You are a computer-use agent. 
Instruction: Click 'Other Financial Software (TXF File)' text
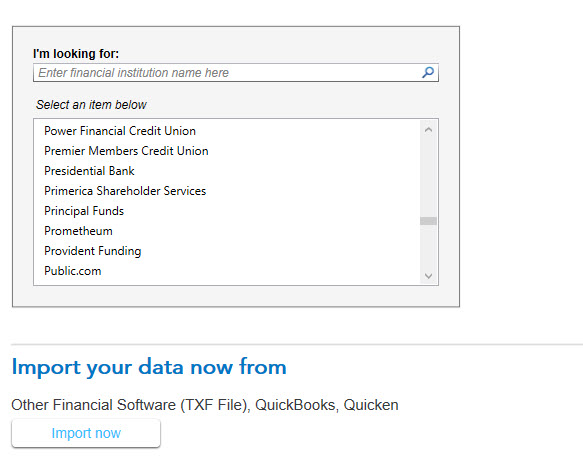tap(130, 405)
